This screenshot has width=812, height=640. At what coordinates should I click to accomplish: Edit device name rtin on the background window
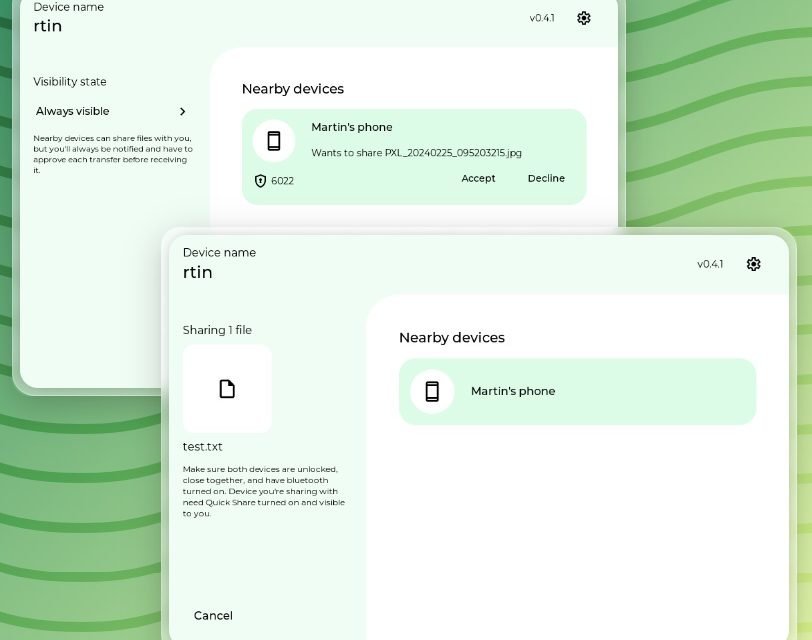click(x=47, y=26)
